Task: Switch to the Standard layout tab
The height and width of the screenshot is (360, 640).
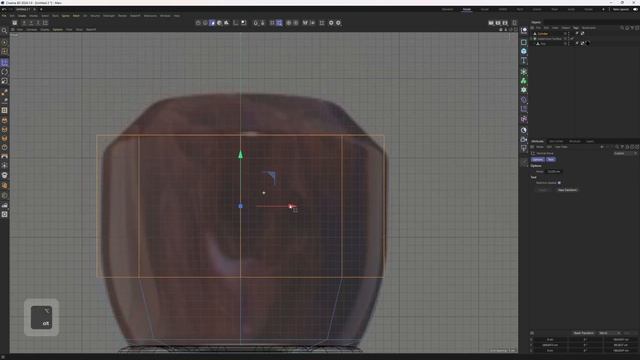Action: pyautogui.click(x=447, y=9)
